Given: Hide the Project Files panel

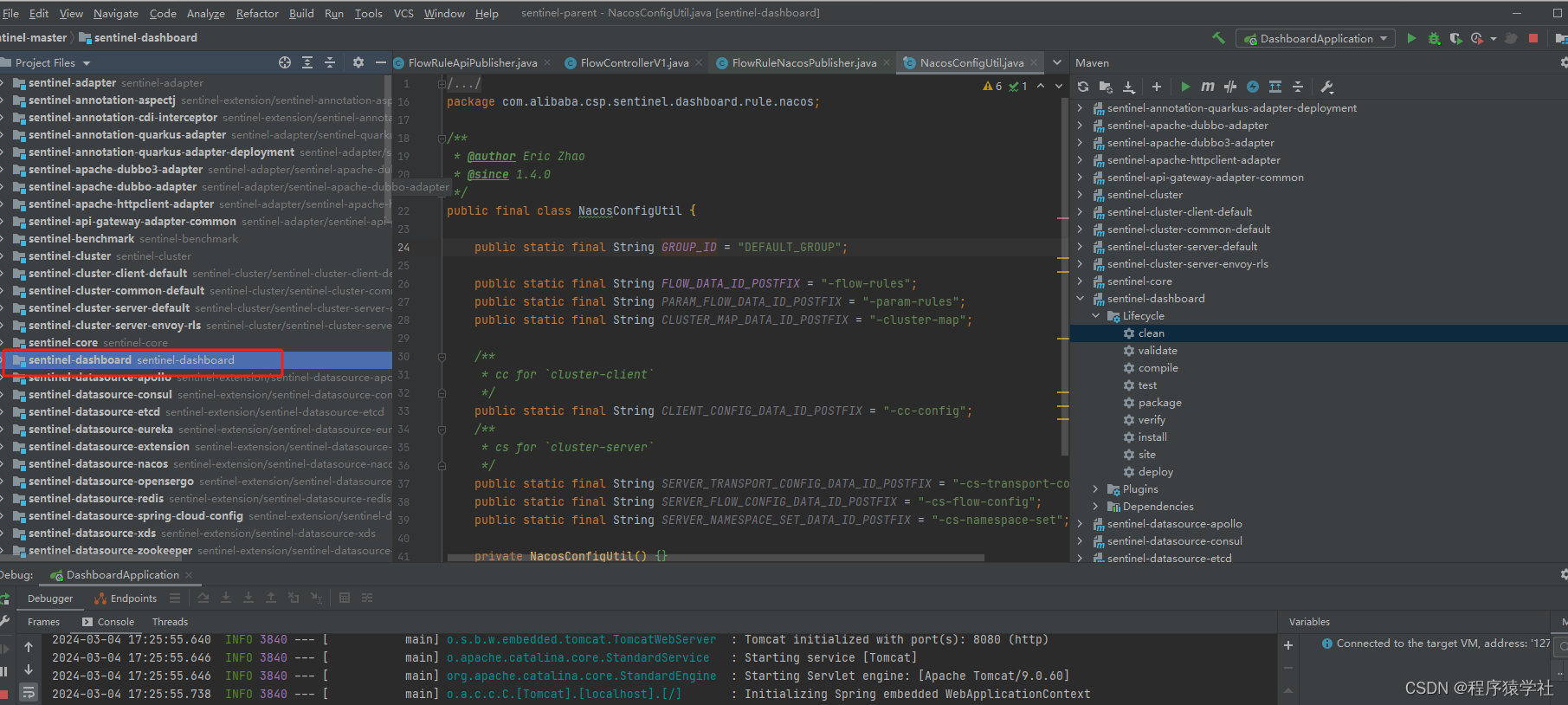Looking at the screenshot, I should click(380, 62).
